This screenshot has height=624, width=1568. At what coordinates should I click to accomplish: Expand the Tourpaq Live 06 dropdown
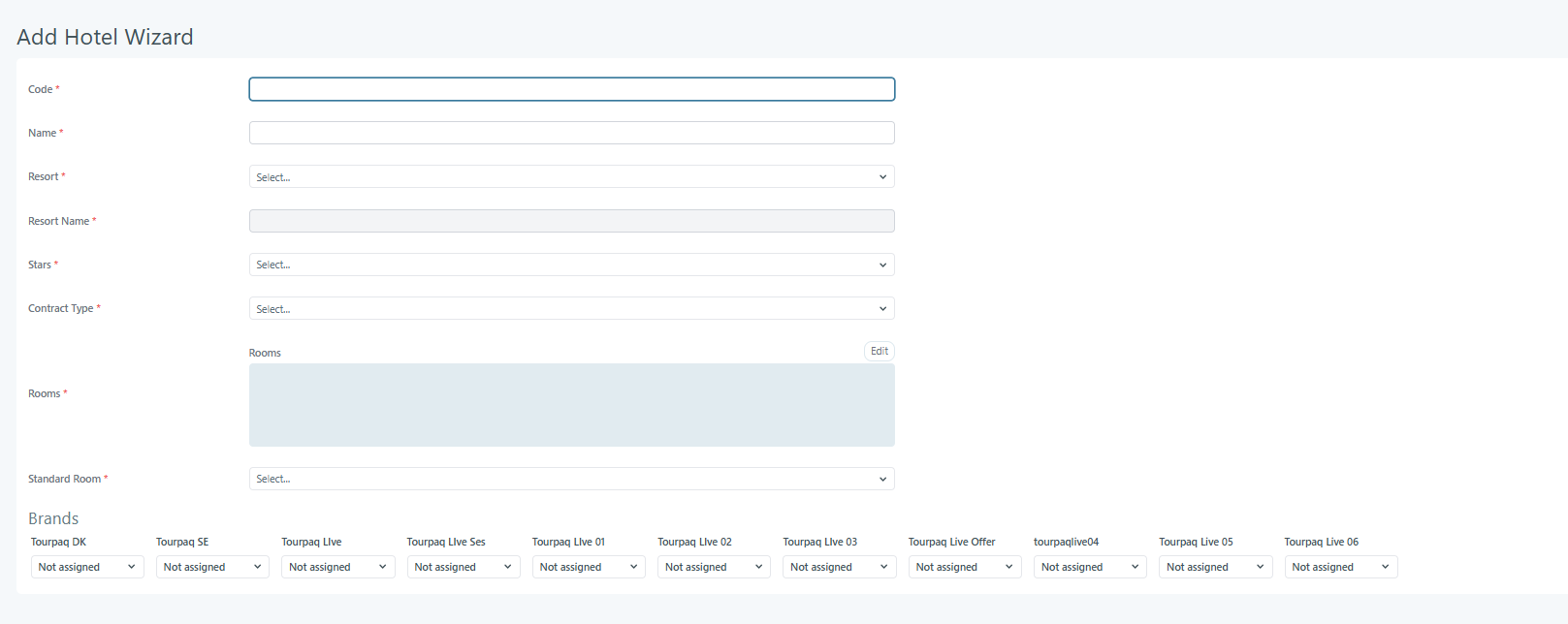pos(1341,567)
